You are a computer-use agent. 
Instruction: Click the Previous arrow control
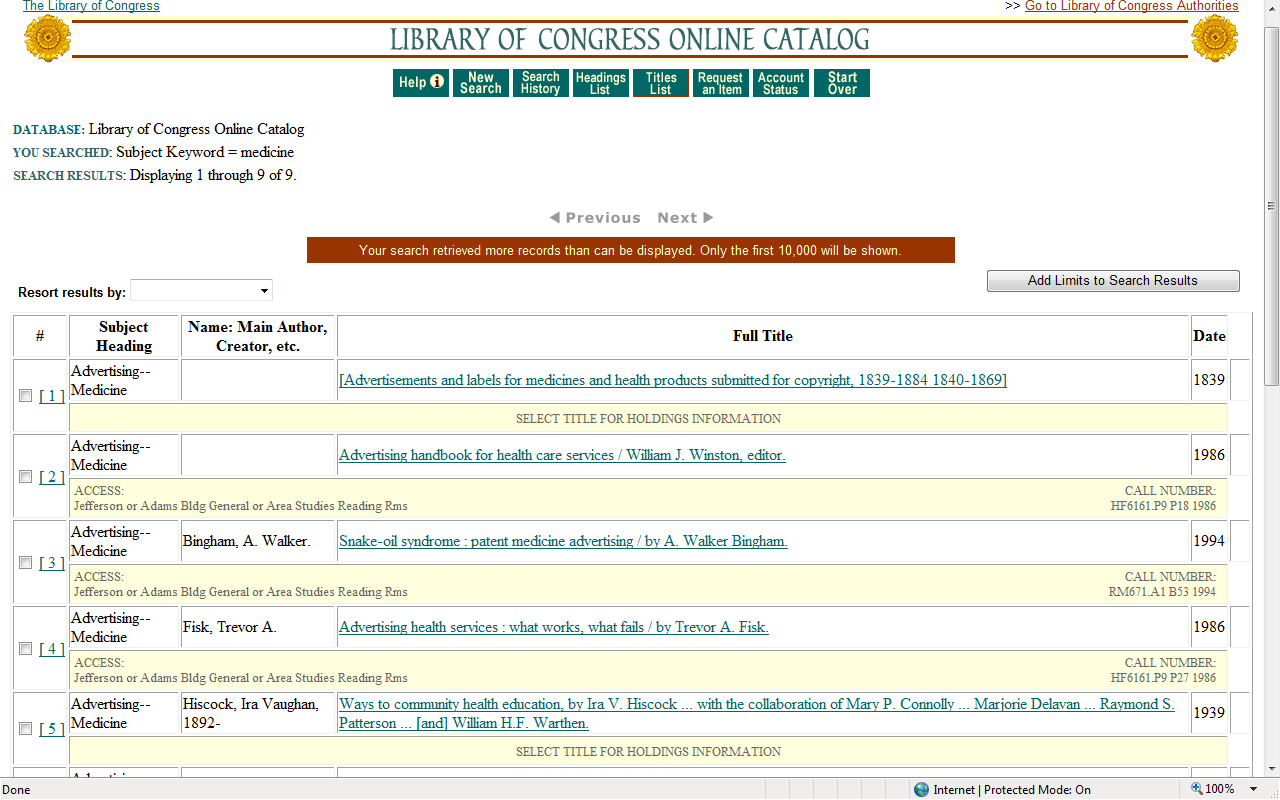pyautogui.click(x=595, y=218)
